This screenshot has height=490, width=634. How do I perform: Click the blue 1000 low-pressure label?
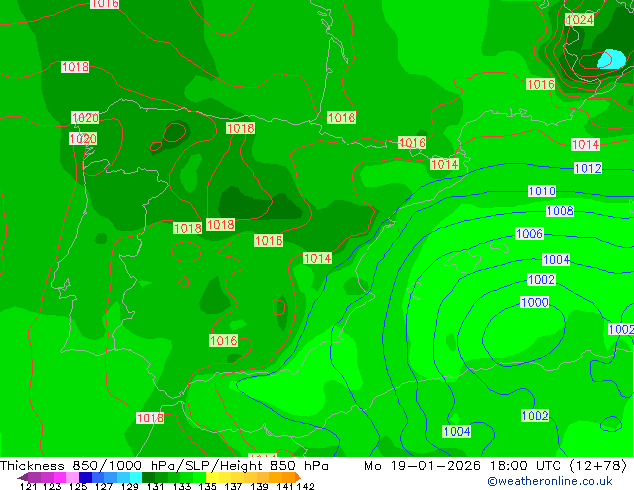[x=535, y=302]
